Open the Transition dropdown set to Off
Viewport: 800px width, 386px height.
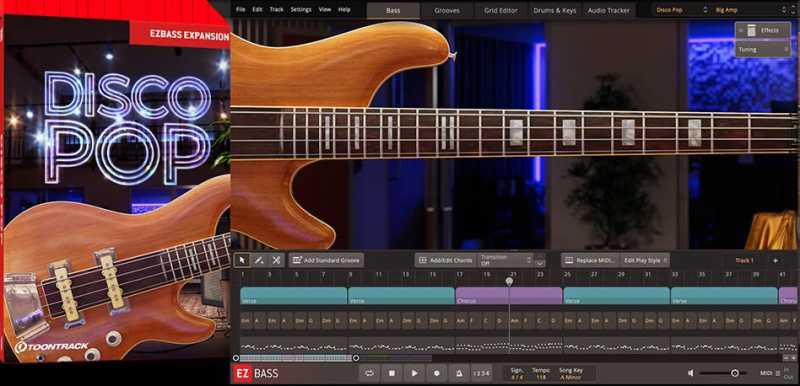pyautogui.click(x=505, y=260)
